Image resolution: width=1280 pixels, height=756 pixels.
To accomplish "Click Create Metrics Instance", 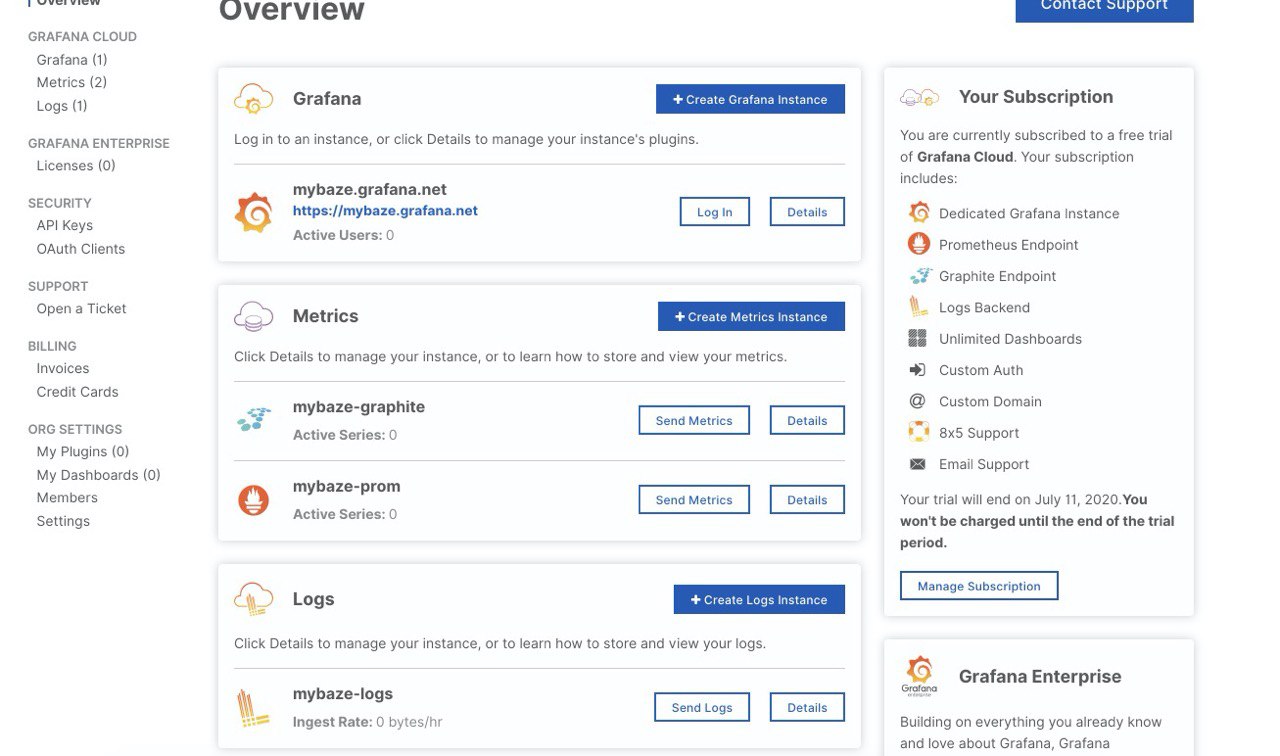I will coord(751,316).
